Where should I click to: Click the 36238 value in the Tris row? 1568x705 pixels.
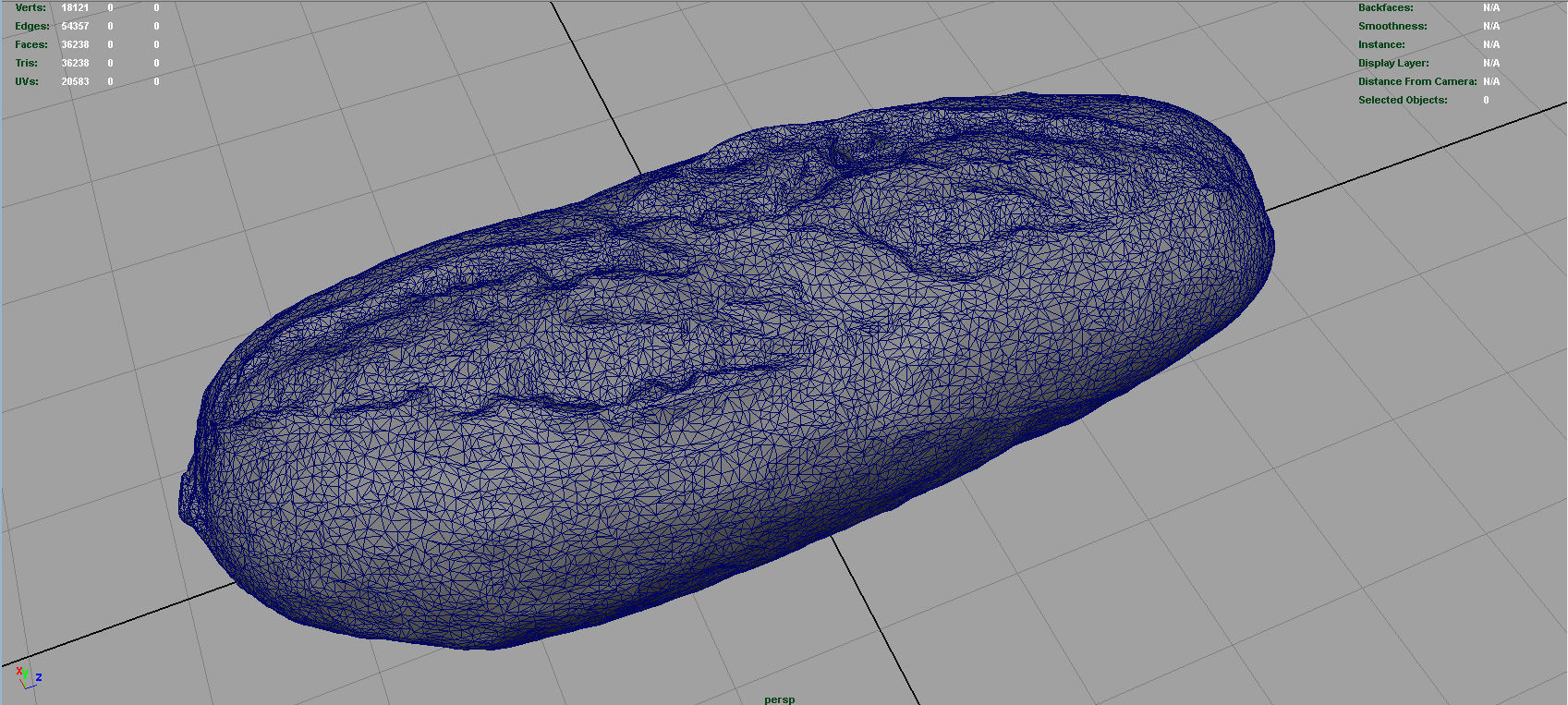(75, 63)
